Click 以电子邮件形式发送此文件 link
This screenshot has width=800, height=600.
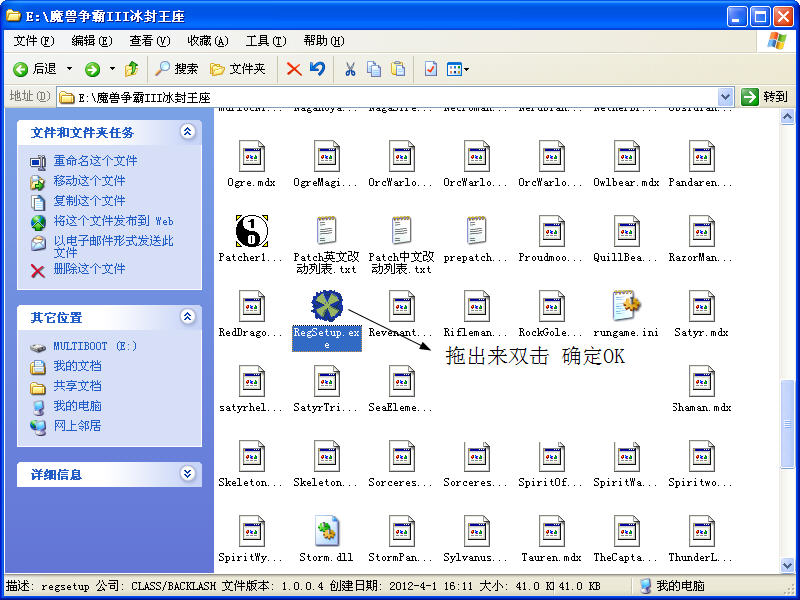click(113, 246)
